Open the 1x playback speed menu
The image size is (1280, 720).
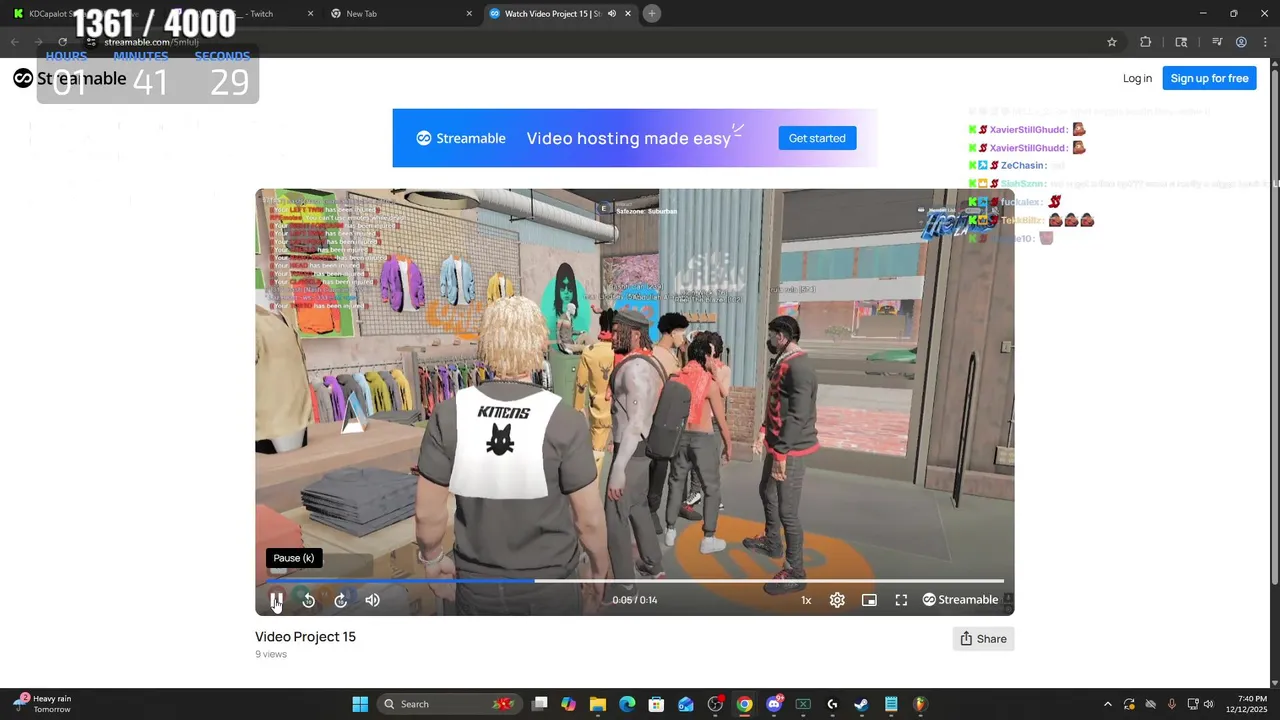(x=806, y=600)
